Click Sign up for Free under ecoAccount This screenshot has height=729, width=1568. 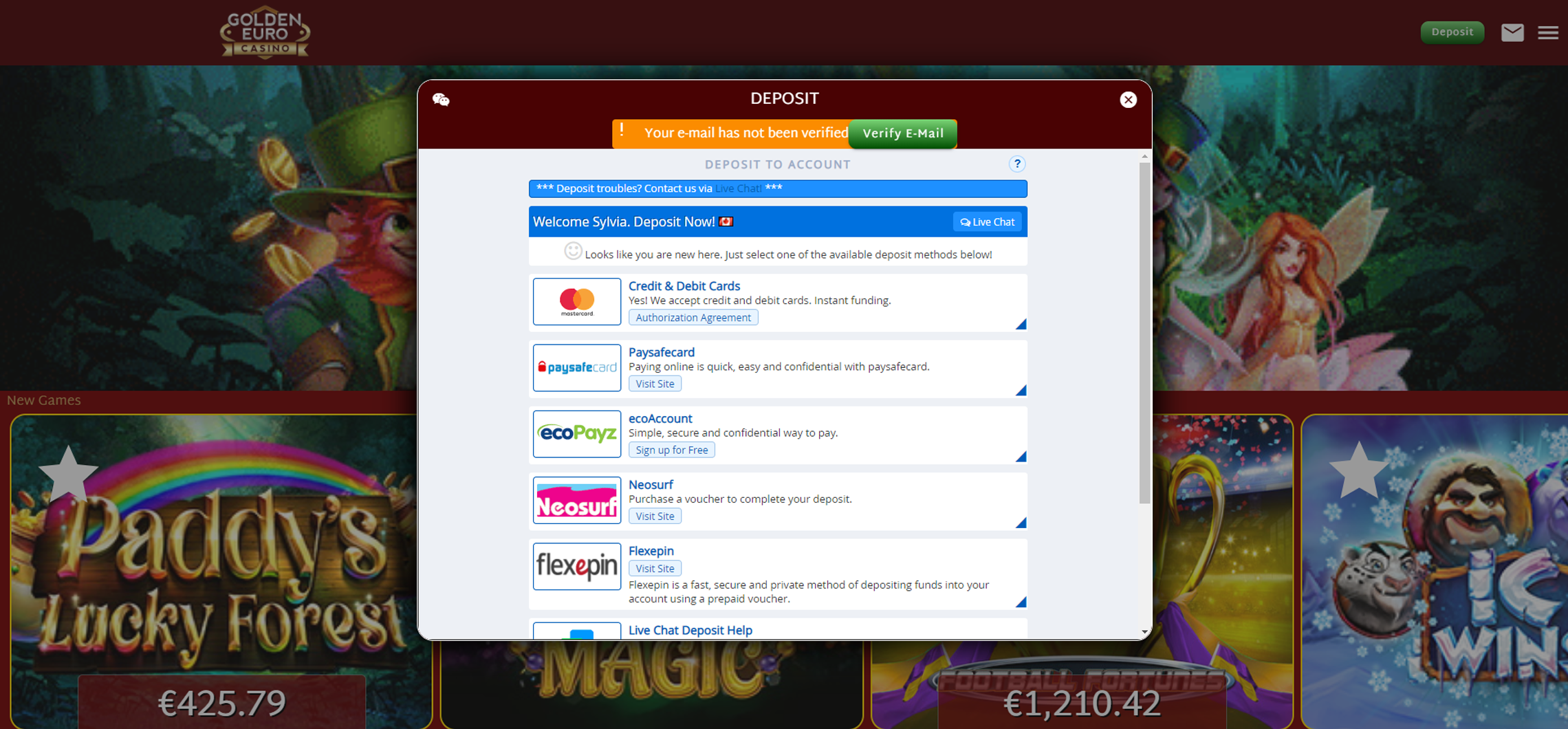pos(672,450)
